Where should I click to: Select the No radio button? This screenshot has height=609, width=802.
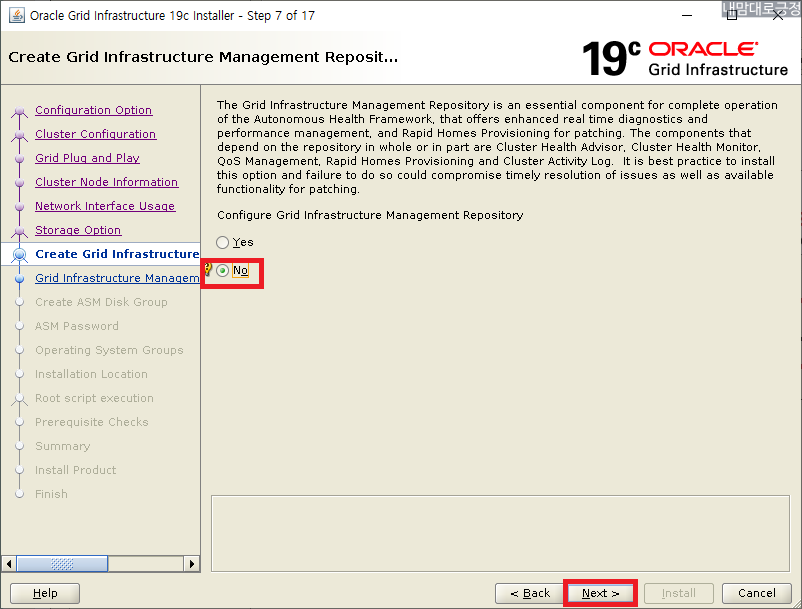pos(222,270)
